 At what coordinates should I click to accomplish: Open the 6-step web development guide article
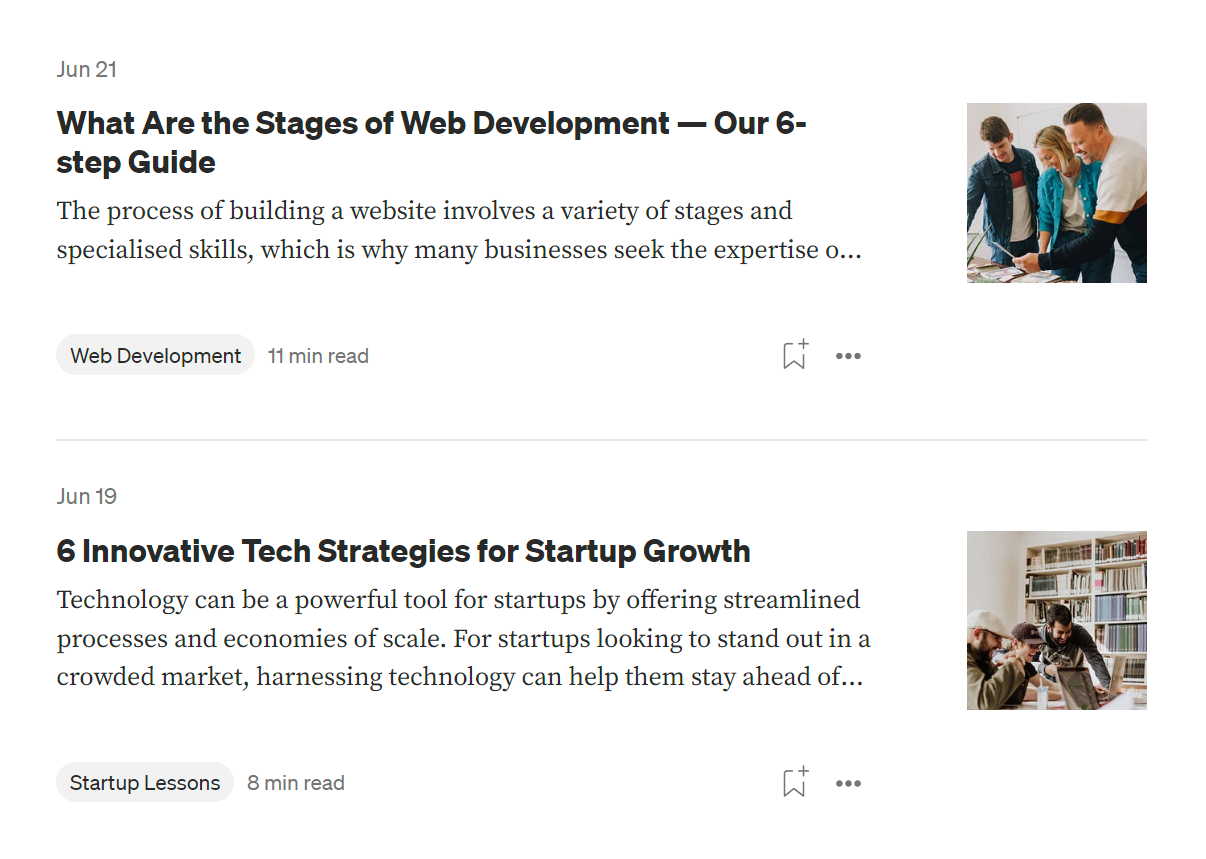coord(430,142)
